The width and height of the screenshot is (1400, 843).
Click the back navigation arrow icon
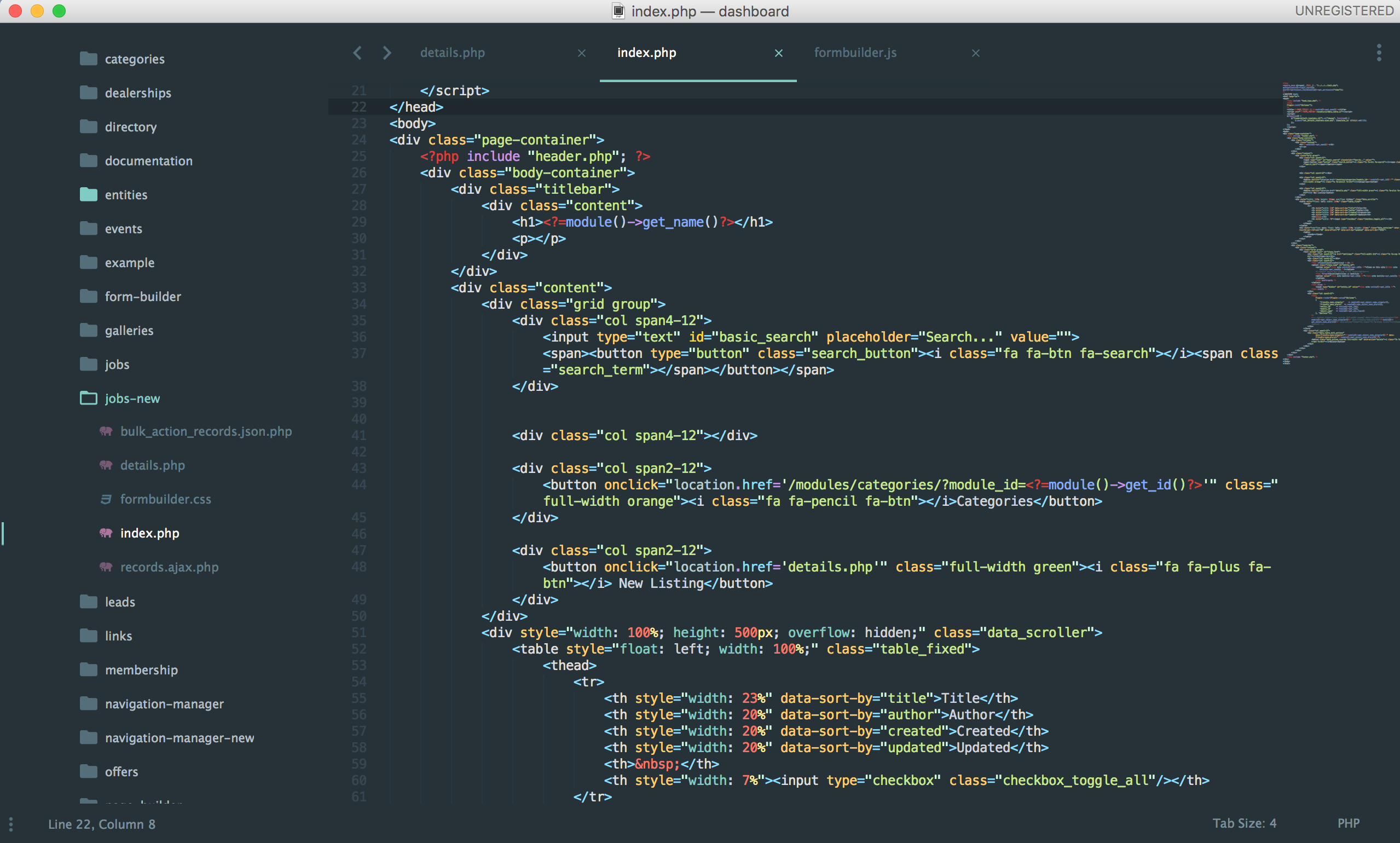[x=358, y=51]
